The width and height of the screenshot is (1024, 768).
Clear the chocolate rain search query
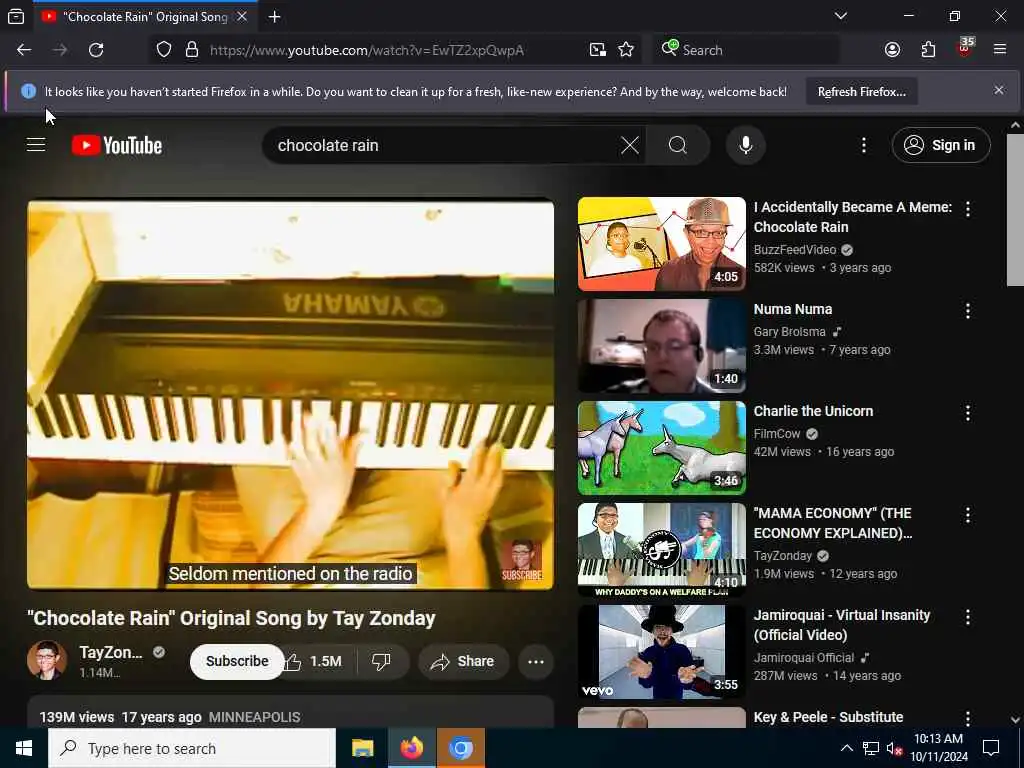tap(630, 145)
